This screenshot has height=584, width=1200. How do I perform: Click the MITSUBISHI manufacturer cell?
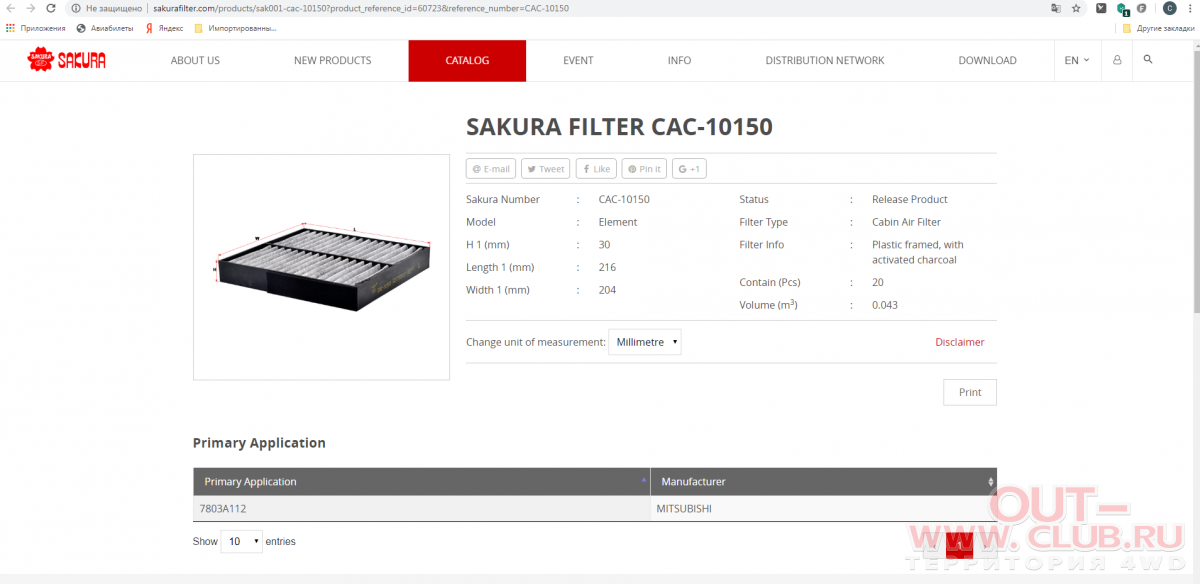tap(824, 508)
